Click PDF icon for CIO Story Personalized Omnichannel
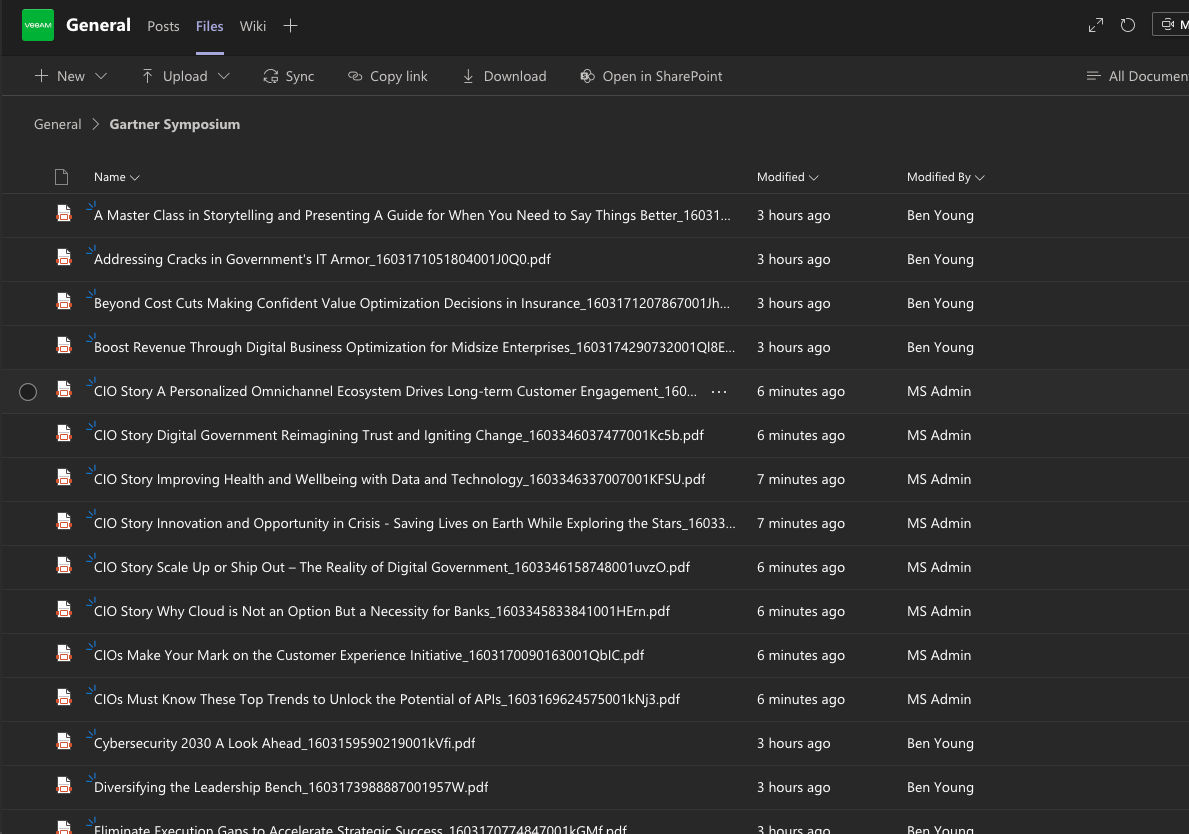1189x834 pixels. click(x=64, y=390)
